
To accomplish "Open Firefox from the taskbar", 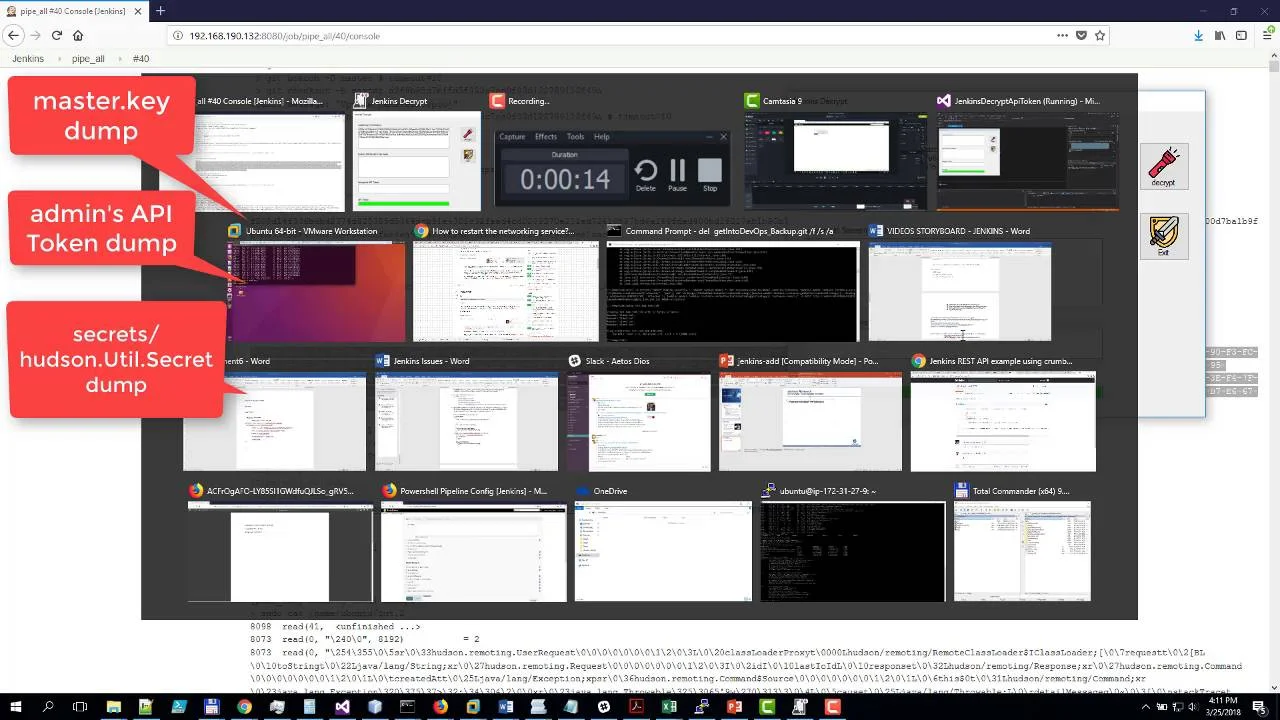I will [x=440, y=706].
